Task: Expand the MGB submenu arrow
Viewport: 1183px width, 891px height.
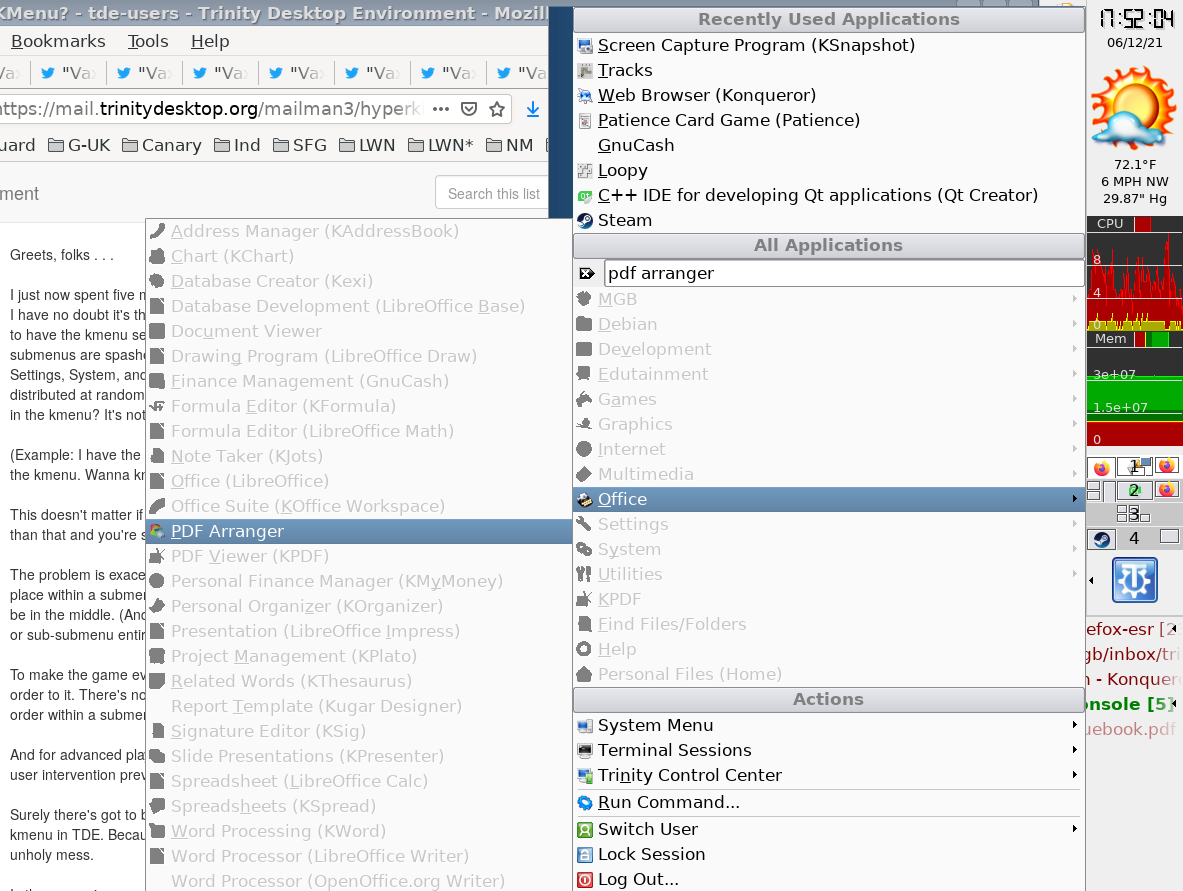Action: coord(1074,299)
